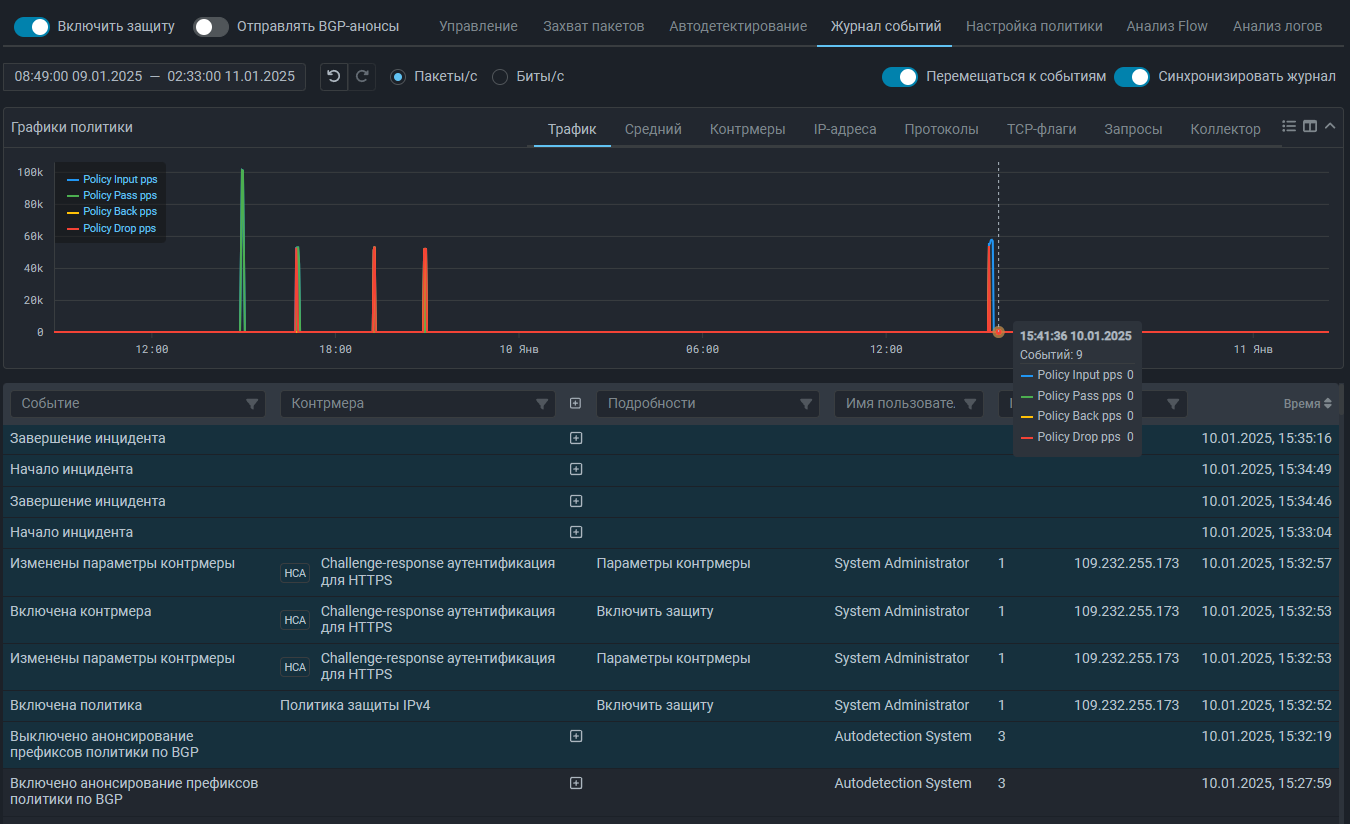Collapse the Графики политики chart panel

pos(1330,126)
